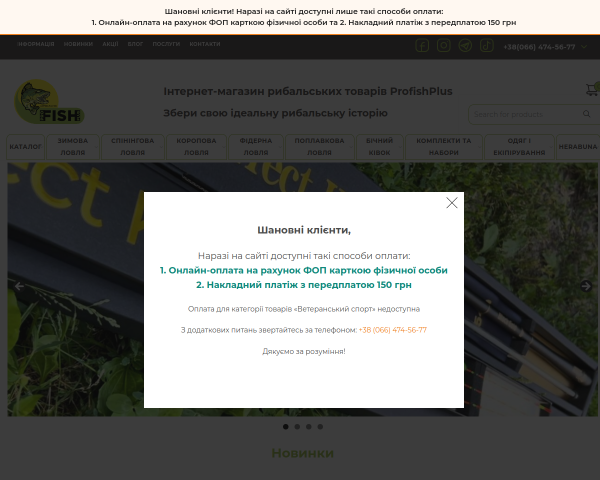Show the previous slide arrow
This screenshot has width=600, height=480.
19,286
